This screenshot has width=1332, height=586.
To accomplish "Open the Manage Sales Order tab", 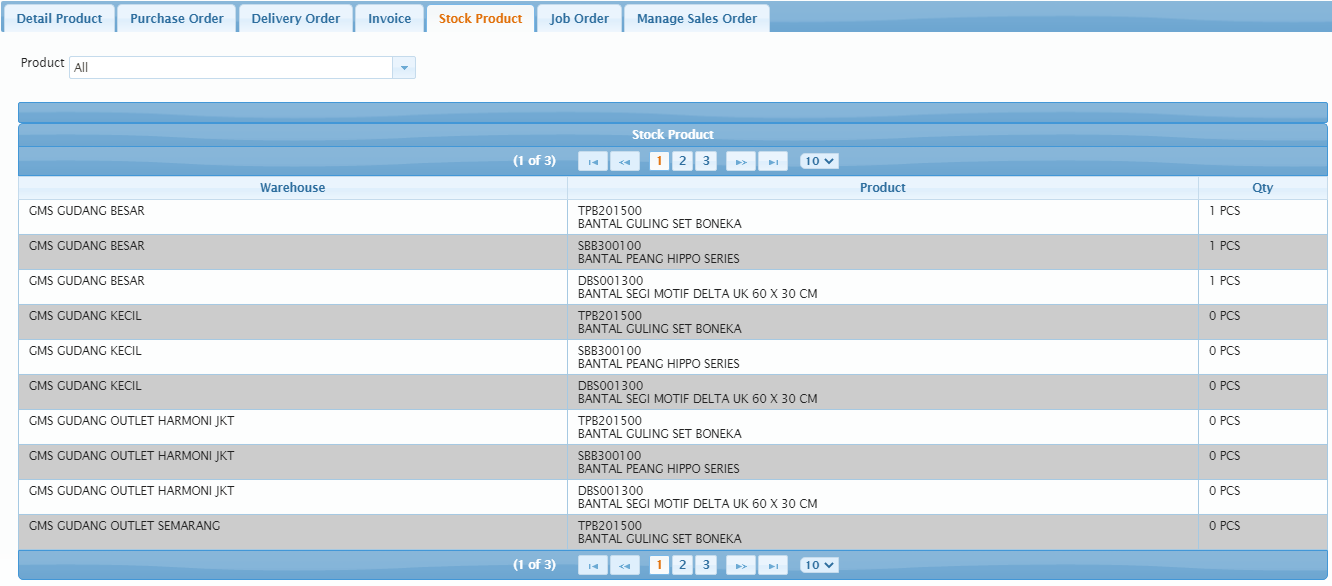I will [697, 18].
